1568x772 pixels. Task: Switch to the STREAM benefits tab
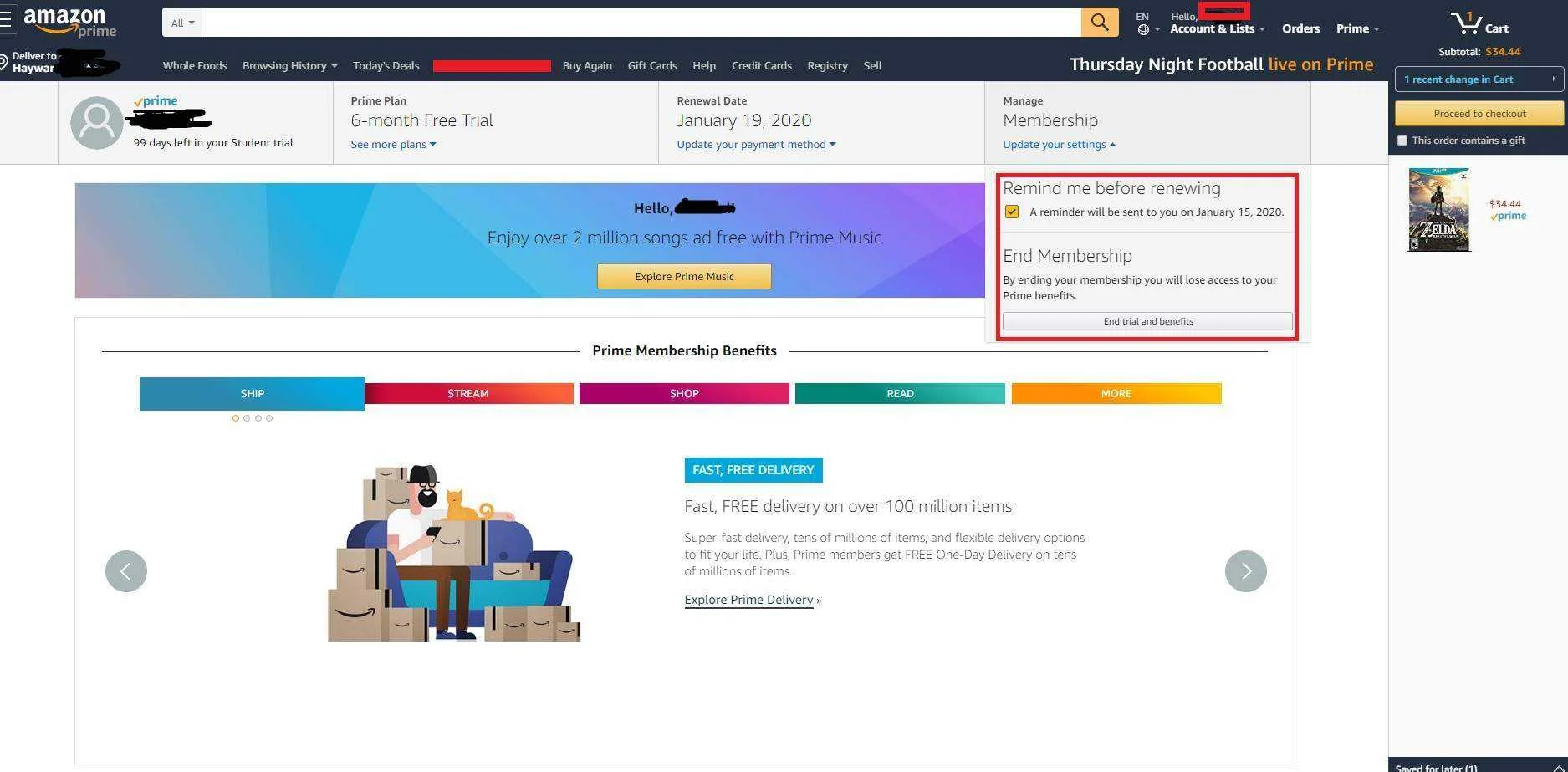468,393
